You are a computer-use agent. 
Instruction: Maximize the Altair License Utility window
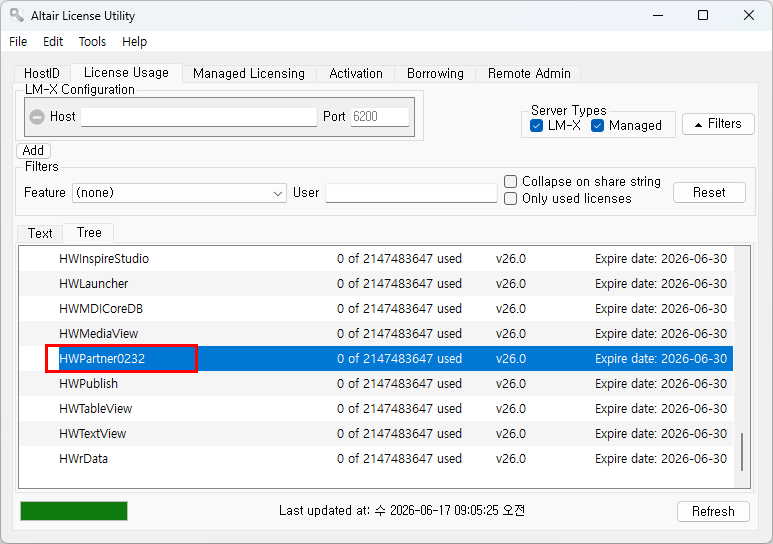pos(703,15)
